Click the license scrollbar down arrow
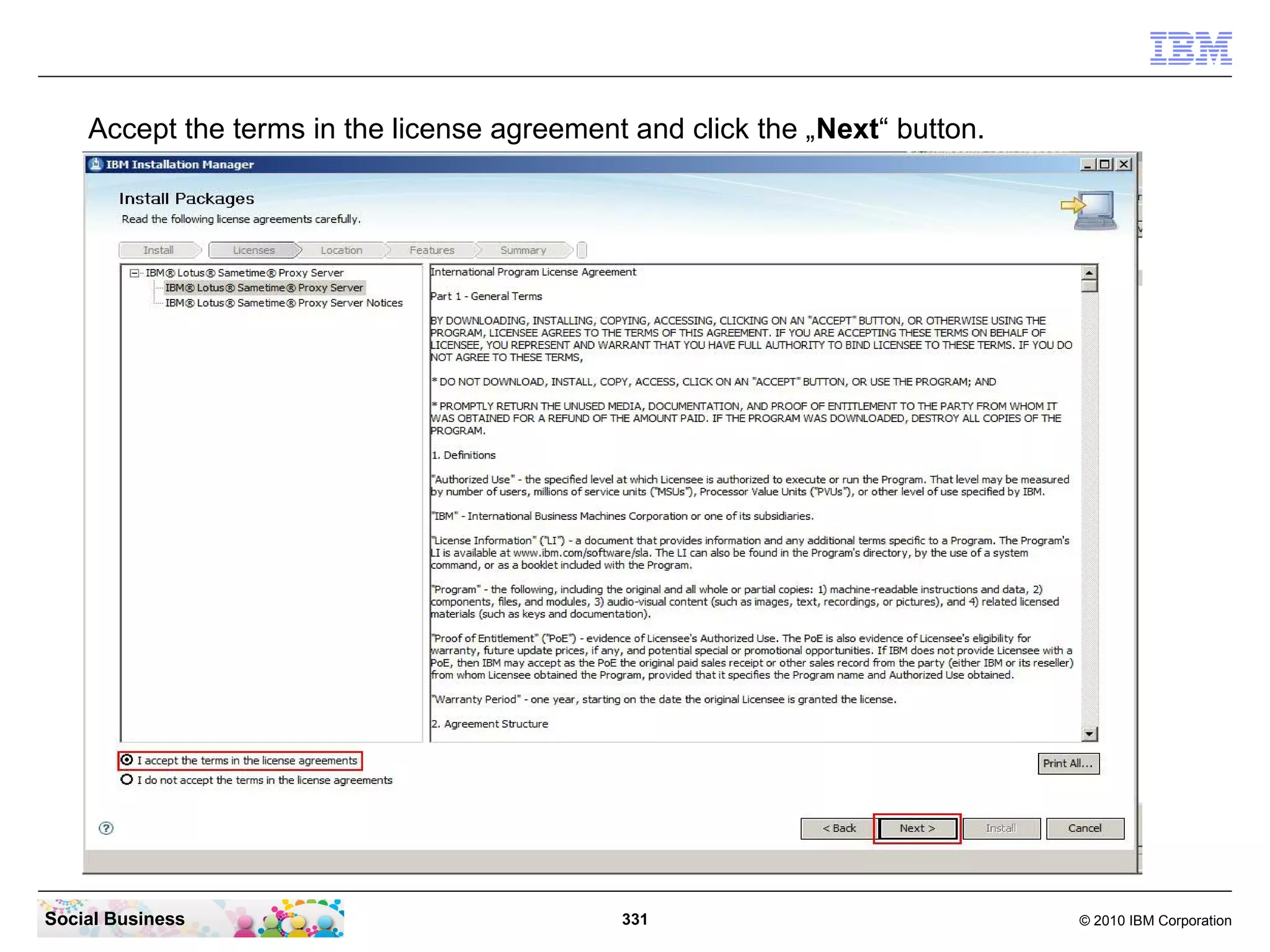Screen dimensions: 1270x952 1089,734
